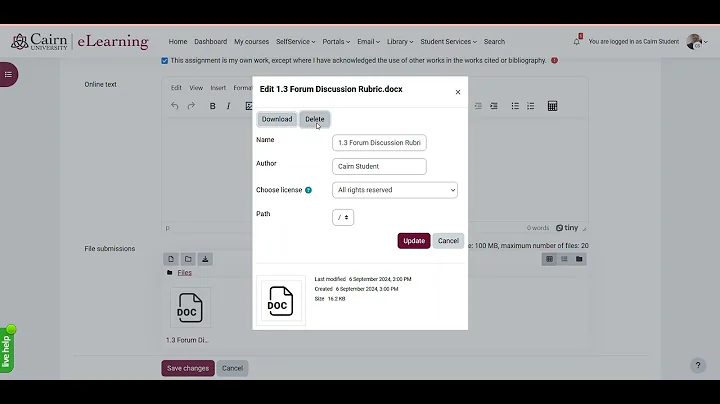Open the editor Insert menu
This screenshot has width=720, height=404.
point(218,88)
